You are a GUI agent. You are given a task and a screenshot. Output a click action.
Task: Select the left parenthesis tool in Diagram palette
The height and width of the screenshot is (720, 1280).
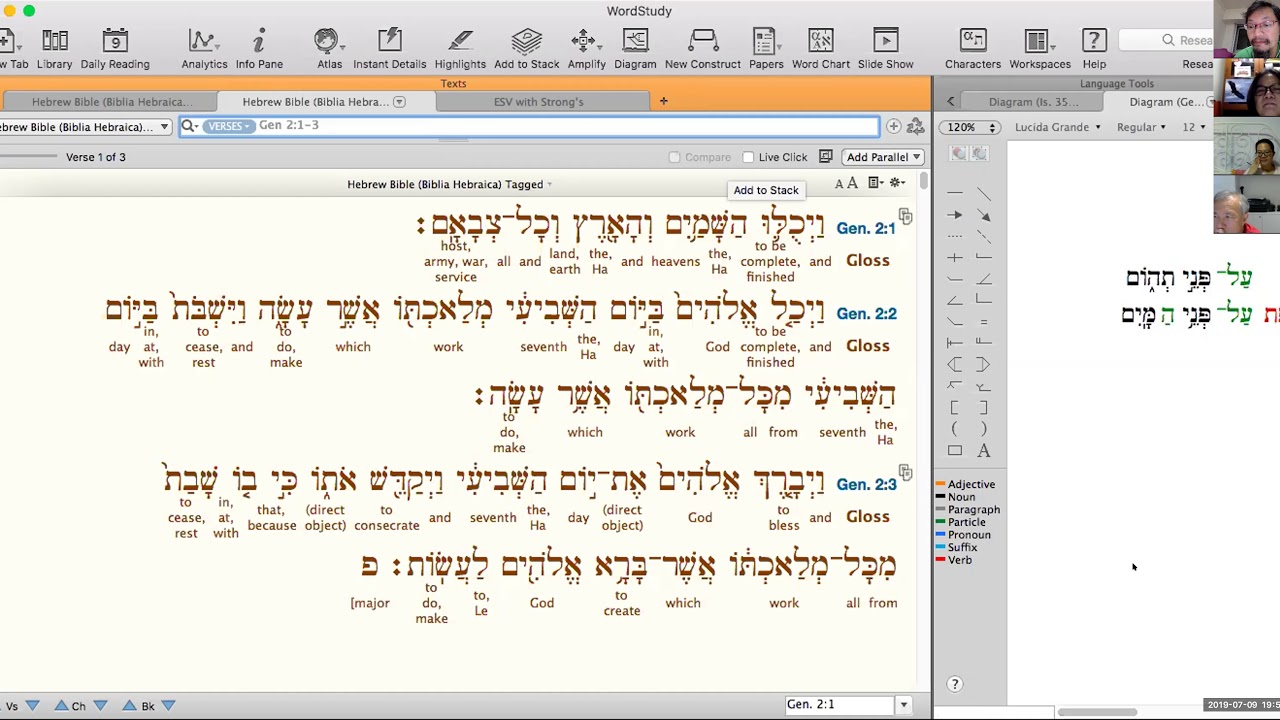[x=955, y=429]
